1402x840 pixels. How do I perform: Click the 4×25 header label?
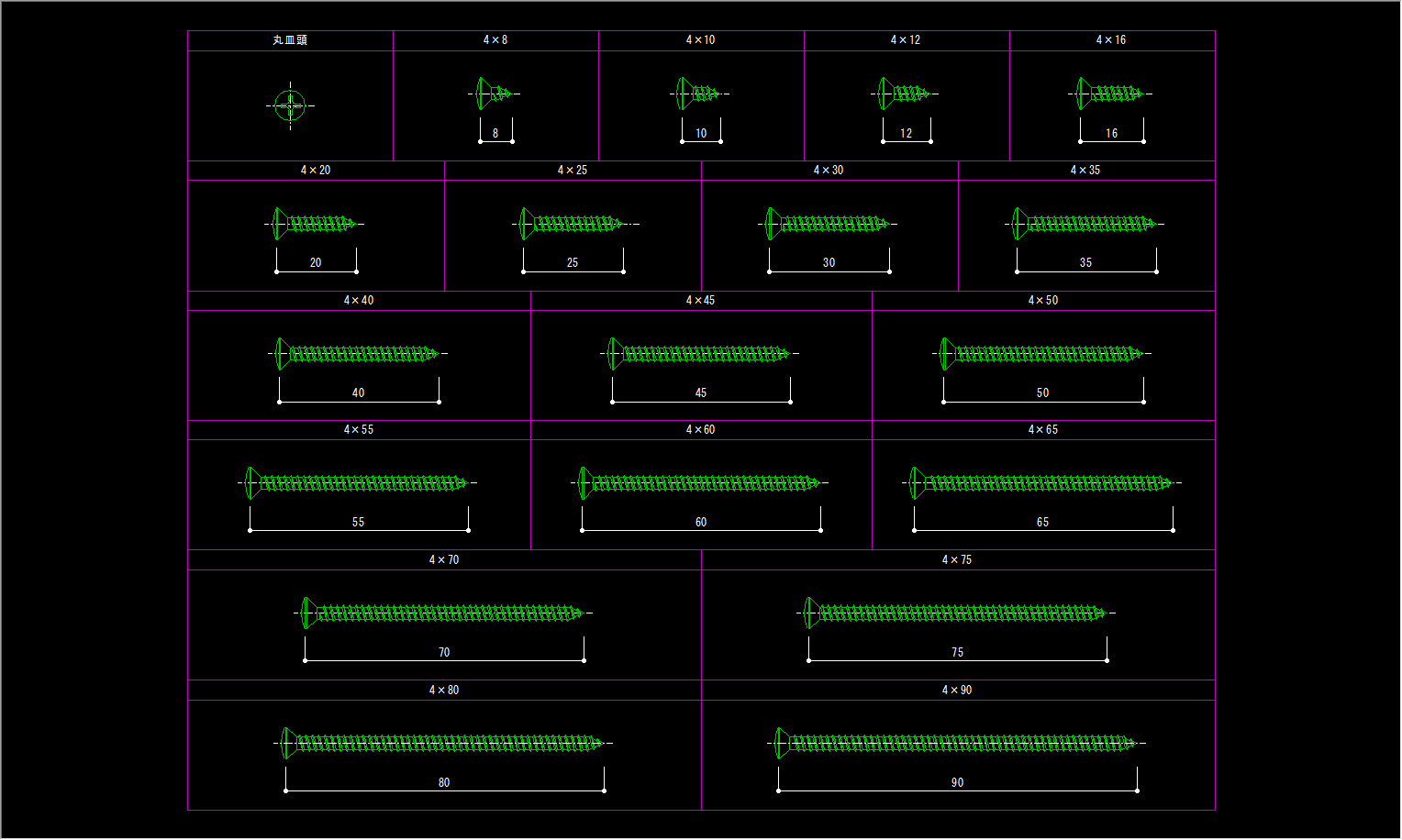[x=573, y=171]
